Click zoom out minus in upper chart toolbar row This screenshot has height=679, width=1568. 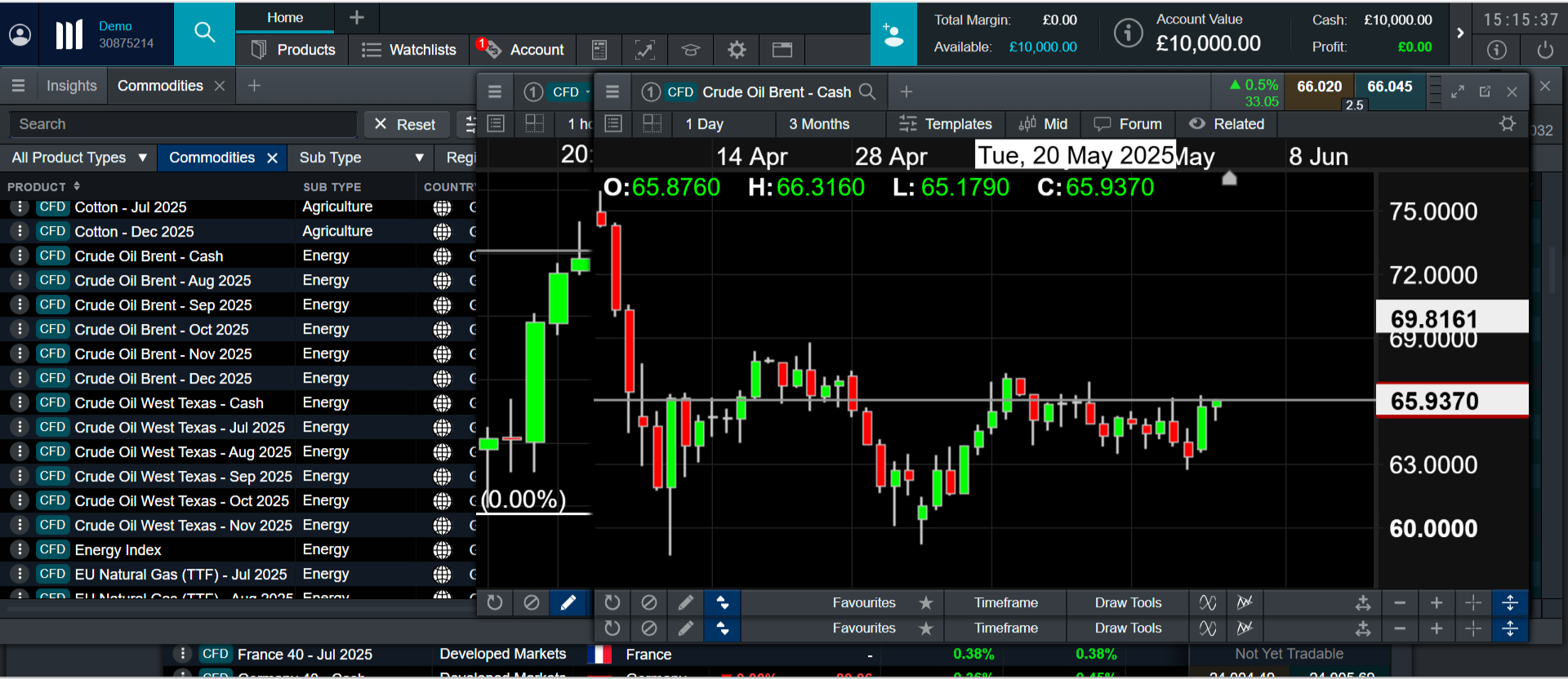click(x=1400, y=602)
